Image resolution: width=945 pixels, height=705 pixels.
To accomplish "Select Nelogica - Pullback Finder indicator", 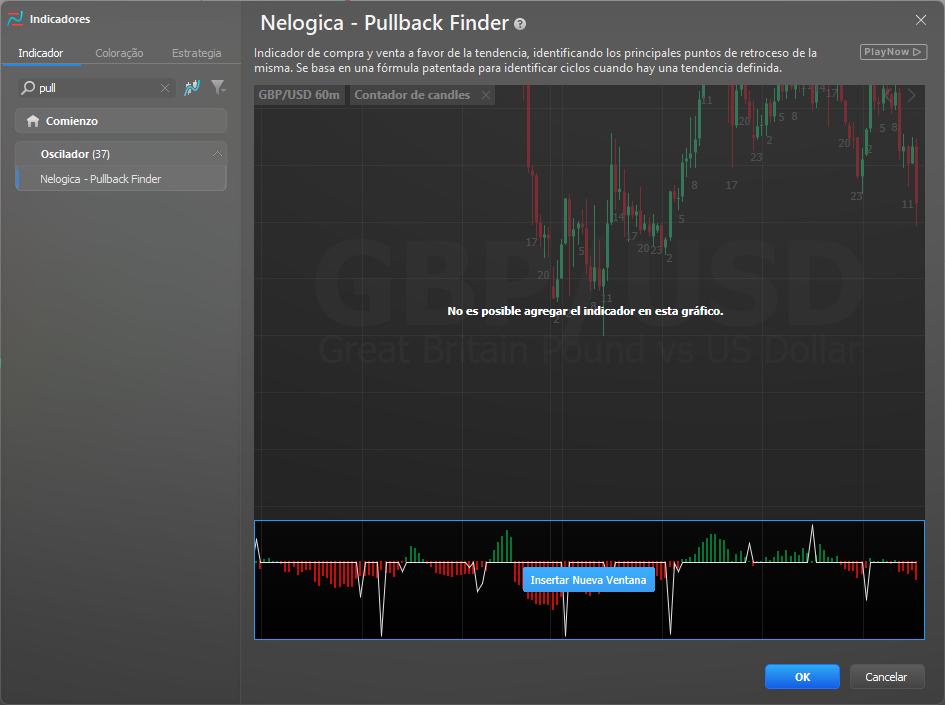I will click(x=121, y=179).
